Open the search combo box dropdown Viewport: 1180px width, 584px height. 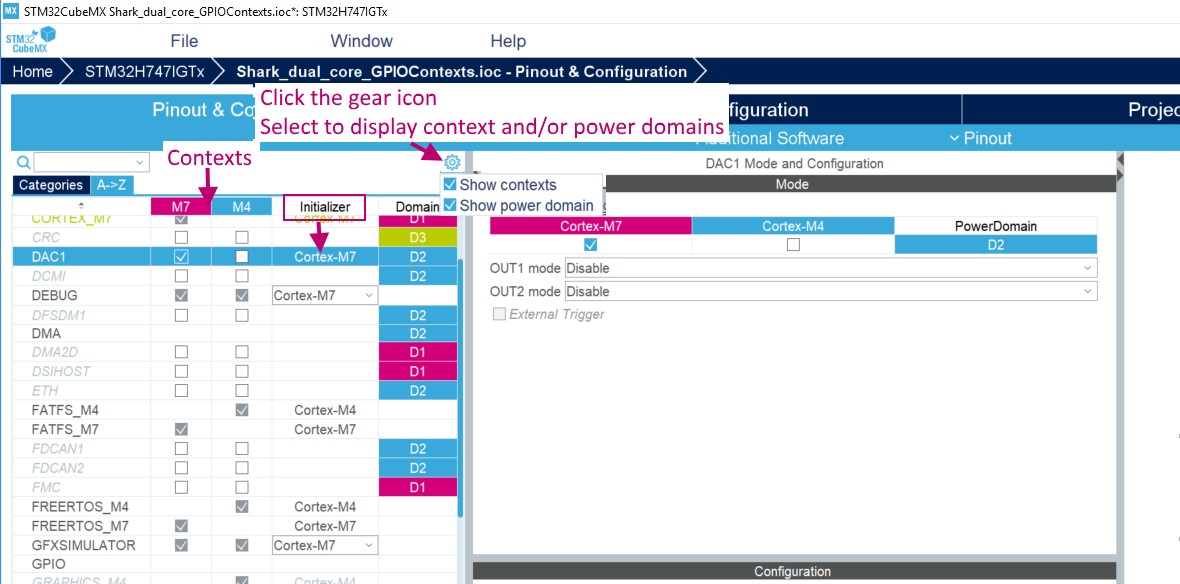tap(140, 163)
